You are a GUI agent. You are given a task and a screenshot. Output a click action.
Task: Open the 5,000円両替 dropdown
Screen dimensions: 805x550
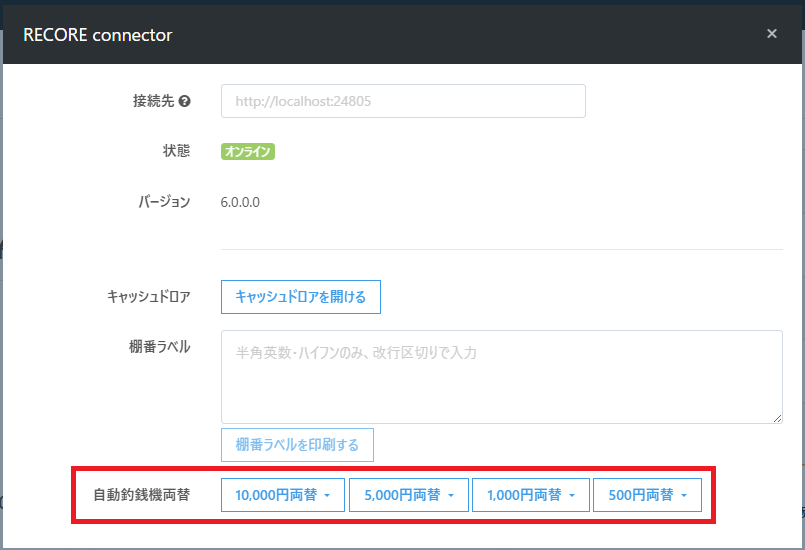[409, 495]
